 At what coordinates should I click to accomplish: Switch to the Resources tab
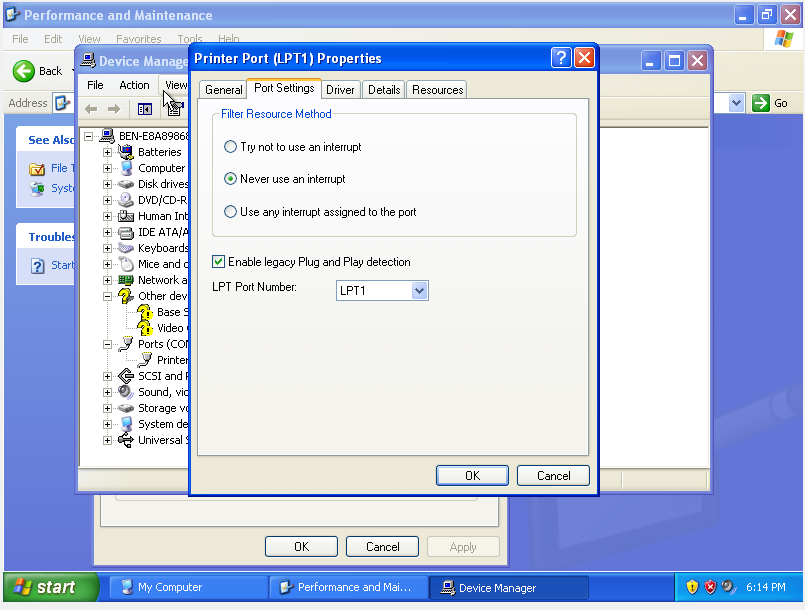437,90
